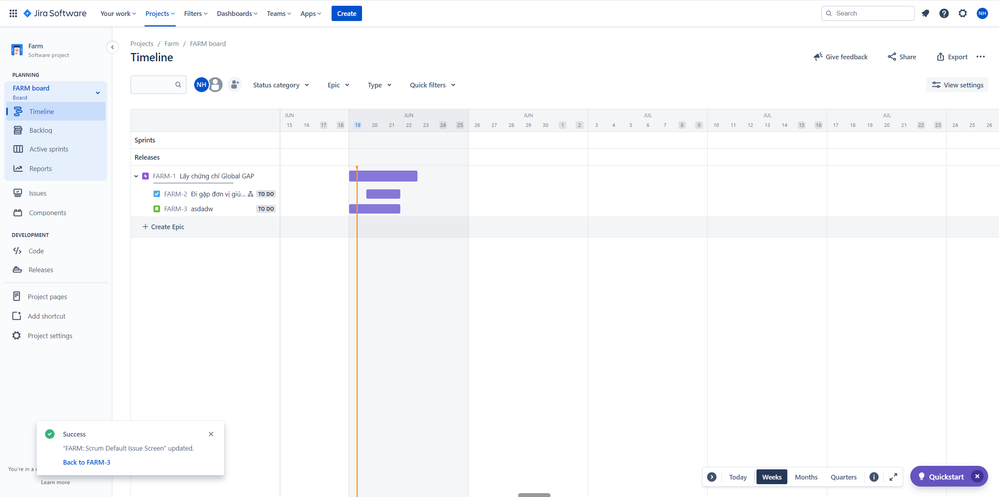Click the FARM-2 task type icon

pyautogui.click(x=157, y=194)
